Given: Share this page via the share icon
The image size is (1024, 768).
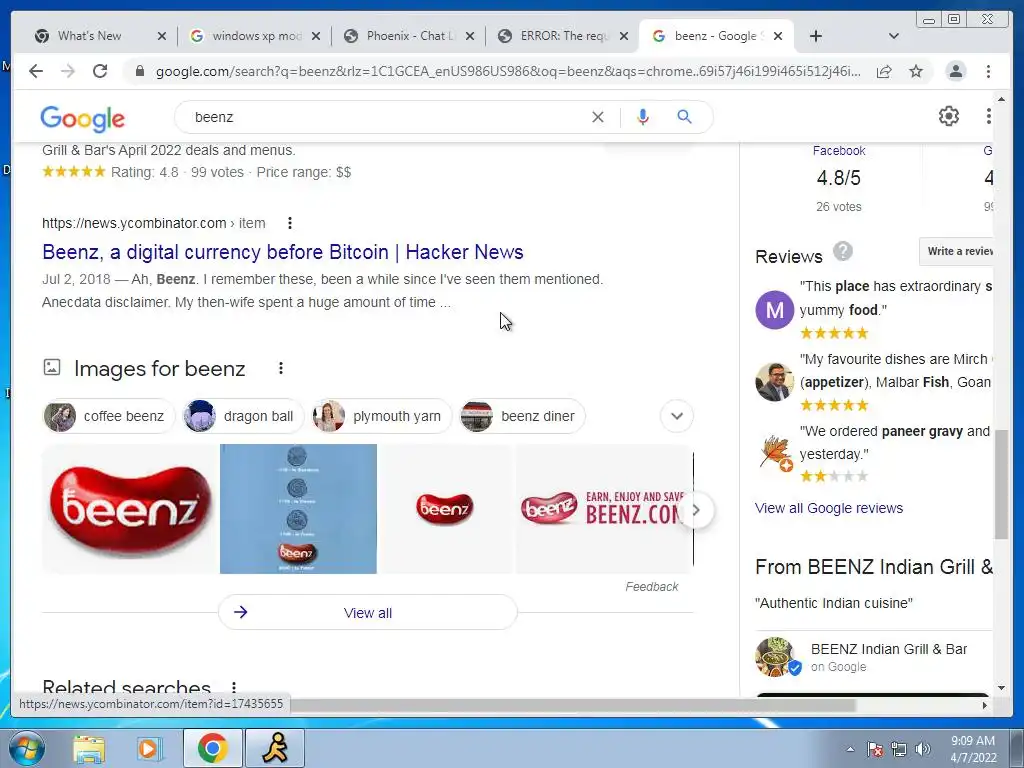Looking at the screenshot, I should 884,71.
